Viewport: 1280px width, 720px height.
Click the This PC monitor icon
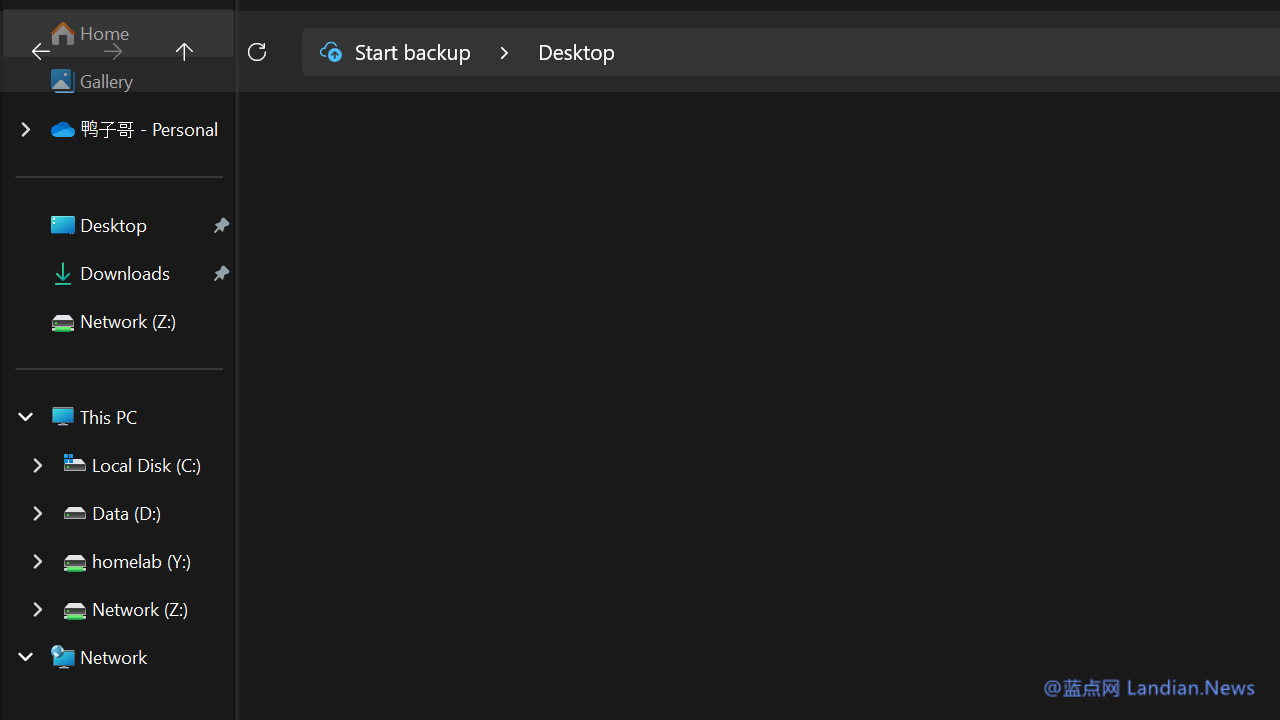pyautogui.click(x=63, y=417)
